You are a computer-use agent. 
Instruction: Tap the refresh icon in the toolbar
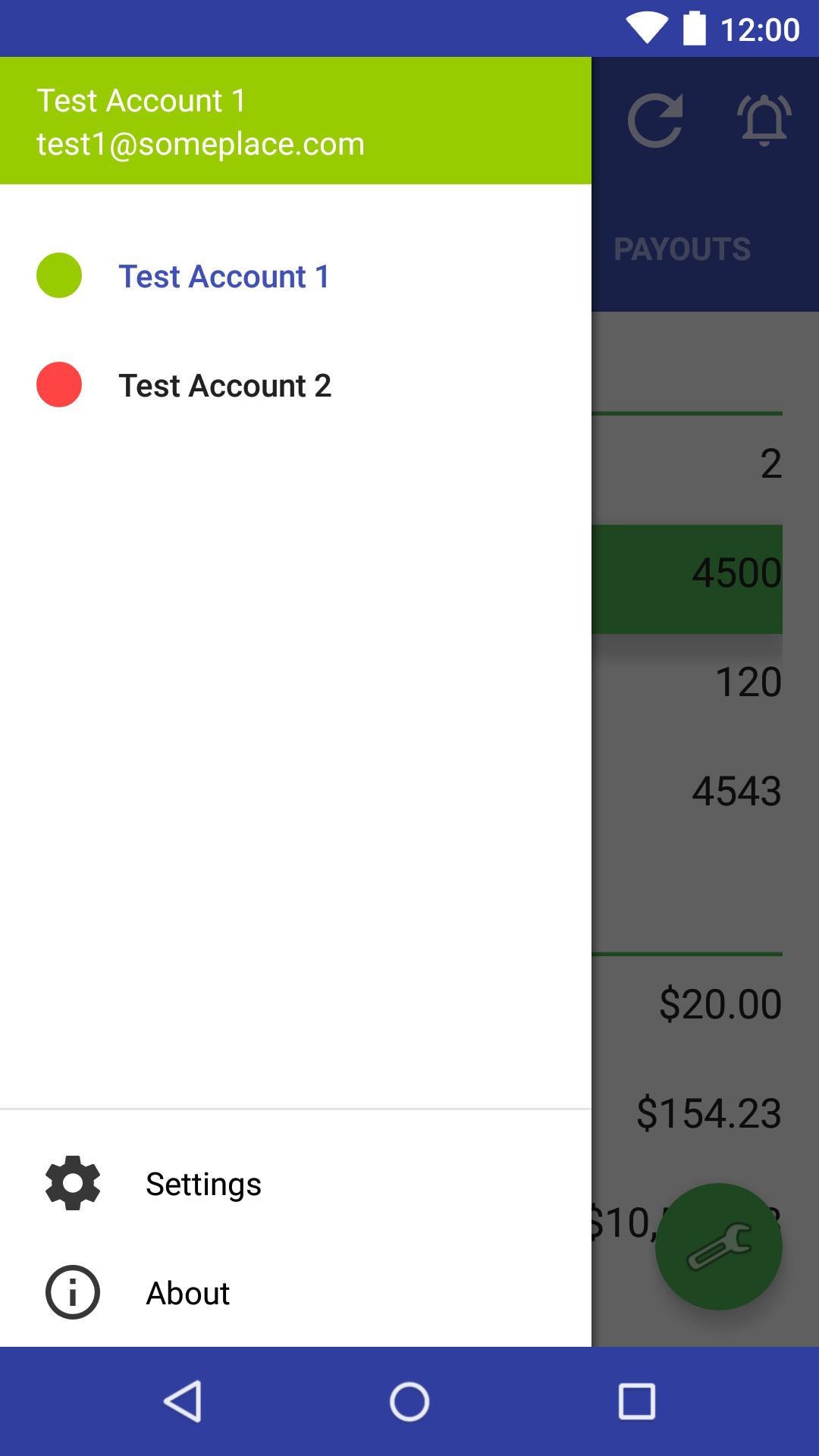point(655,121)
